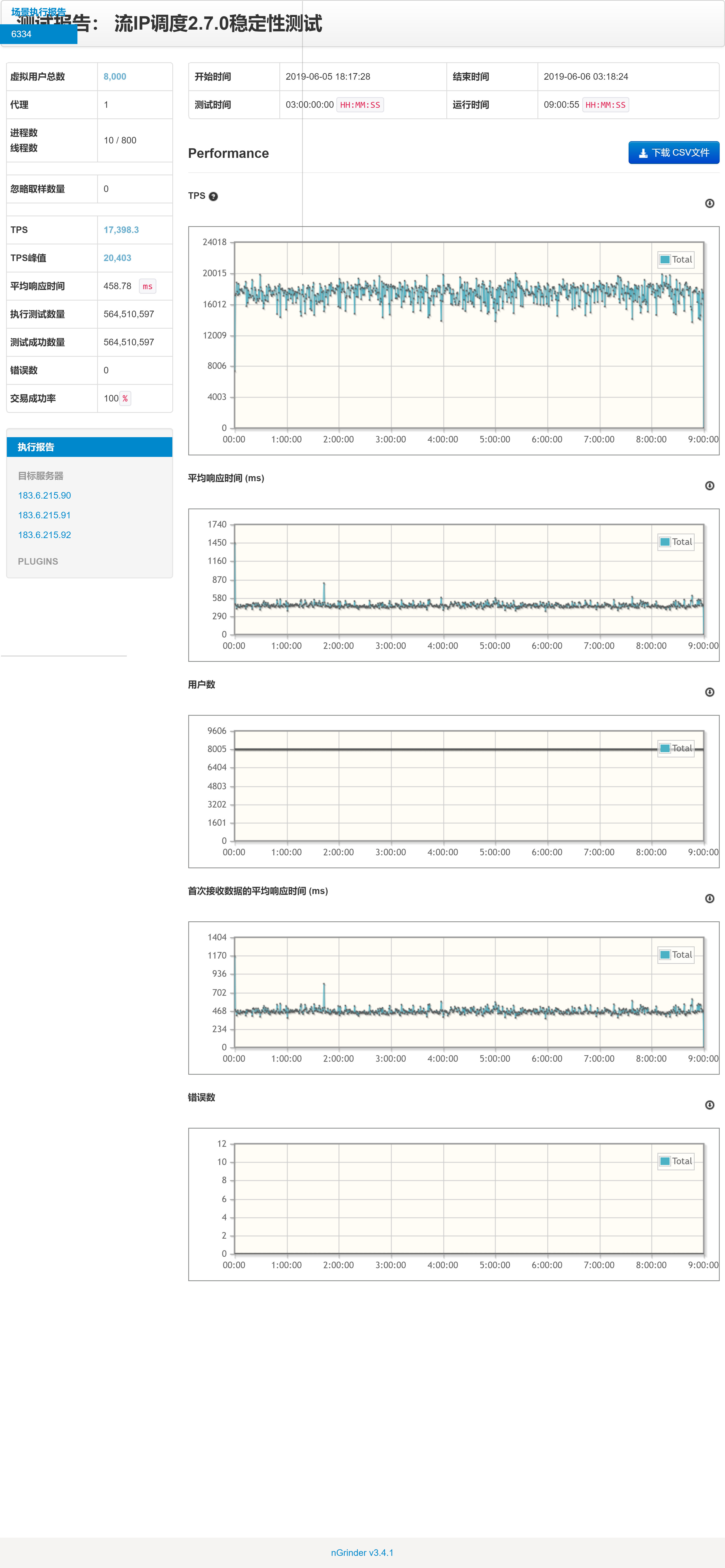Select target server 183.6.215.92
Screen dimensions: 725x1568
[x=45, y=535]
